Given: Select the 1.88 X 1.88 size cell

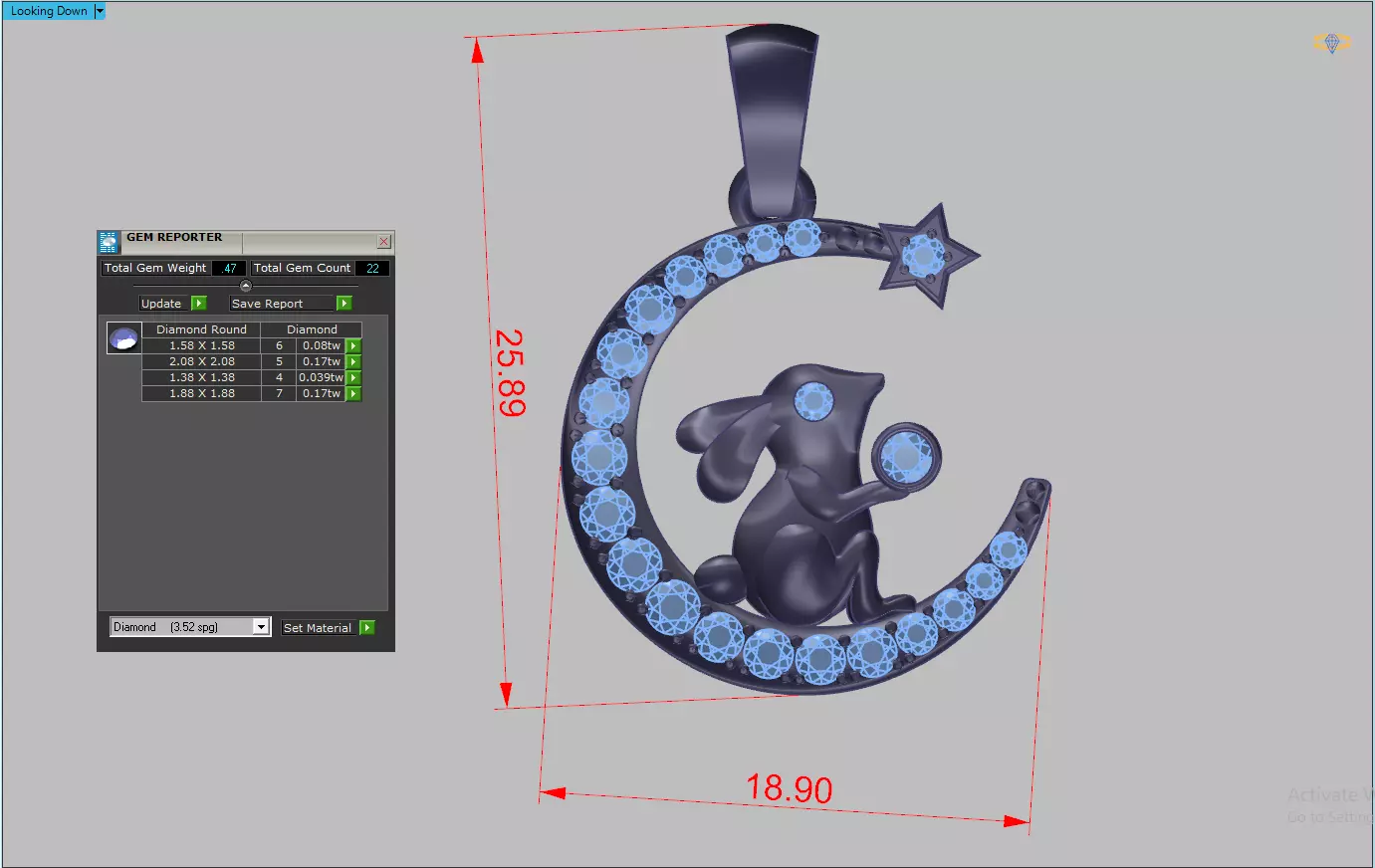Looking at the screenshot, I should click(x=202, y=393).
